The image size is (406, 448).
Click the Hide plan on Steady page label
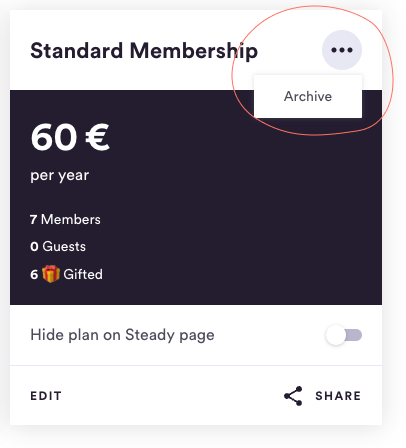point(122,335)
